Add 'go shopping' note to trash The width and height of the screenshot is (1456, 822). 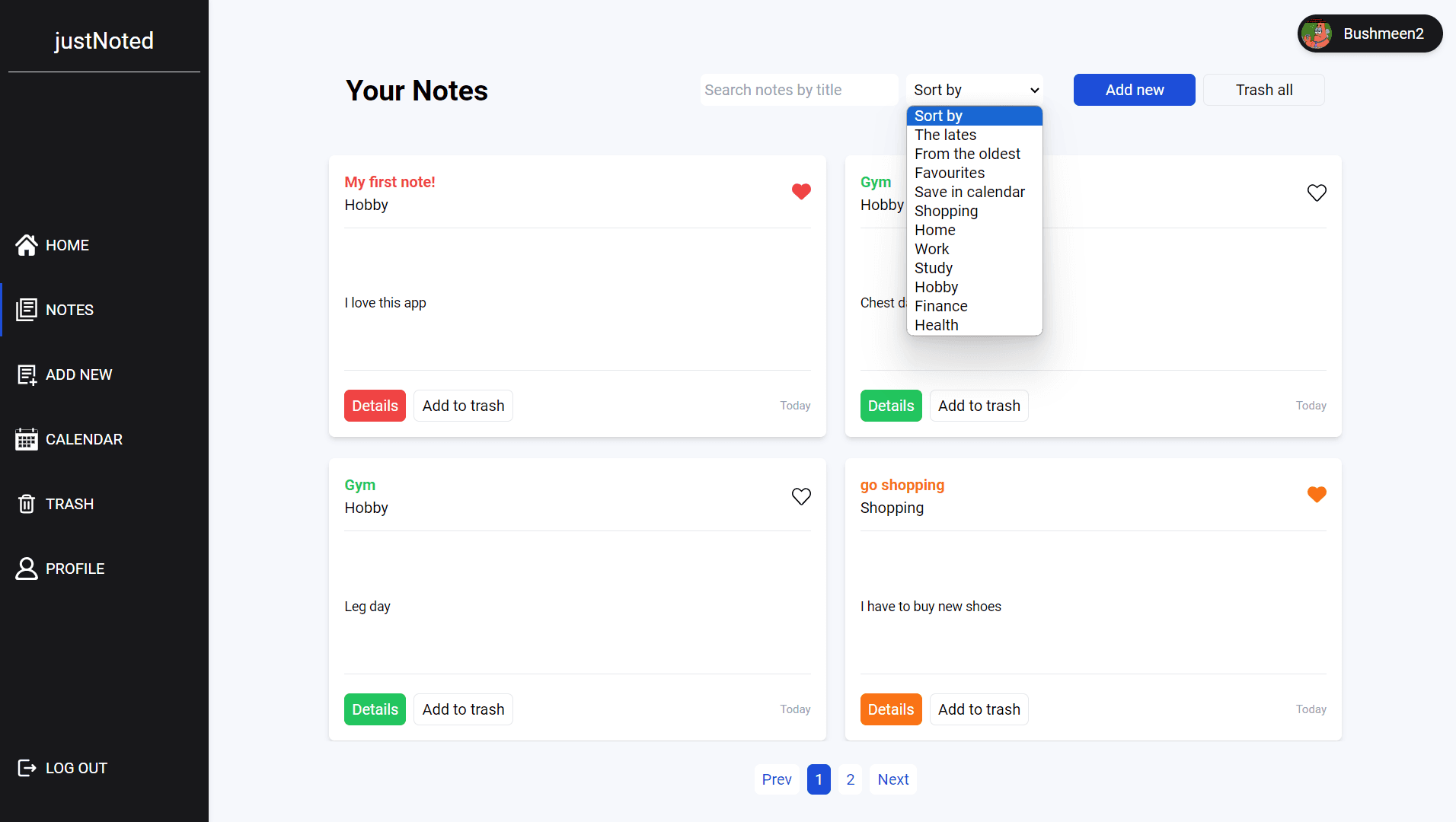tap(979, 709)
